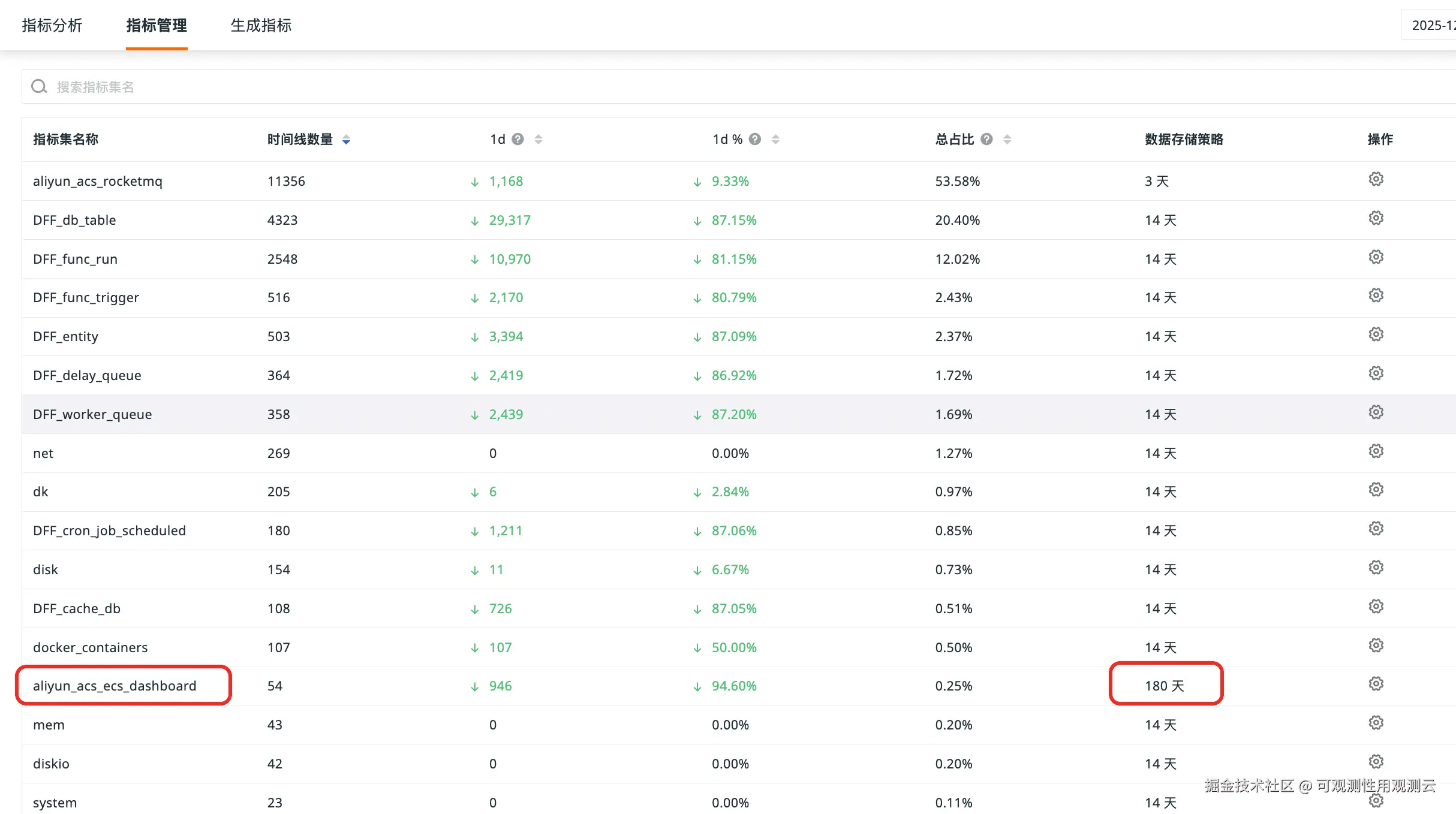Viewport: 1456px width, 814px height.
Task: Click the aliyun_acs_ecs_dashboard metric name
Action: pos(115,686)
